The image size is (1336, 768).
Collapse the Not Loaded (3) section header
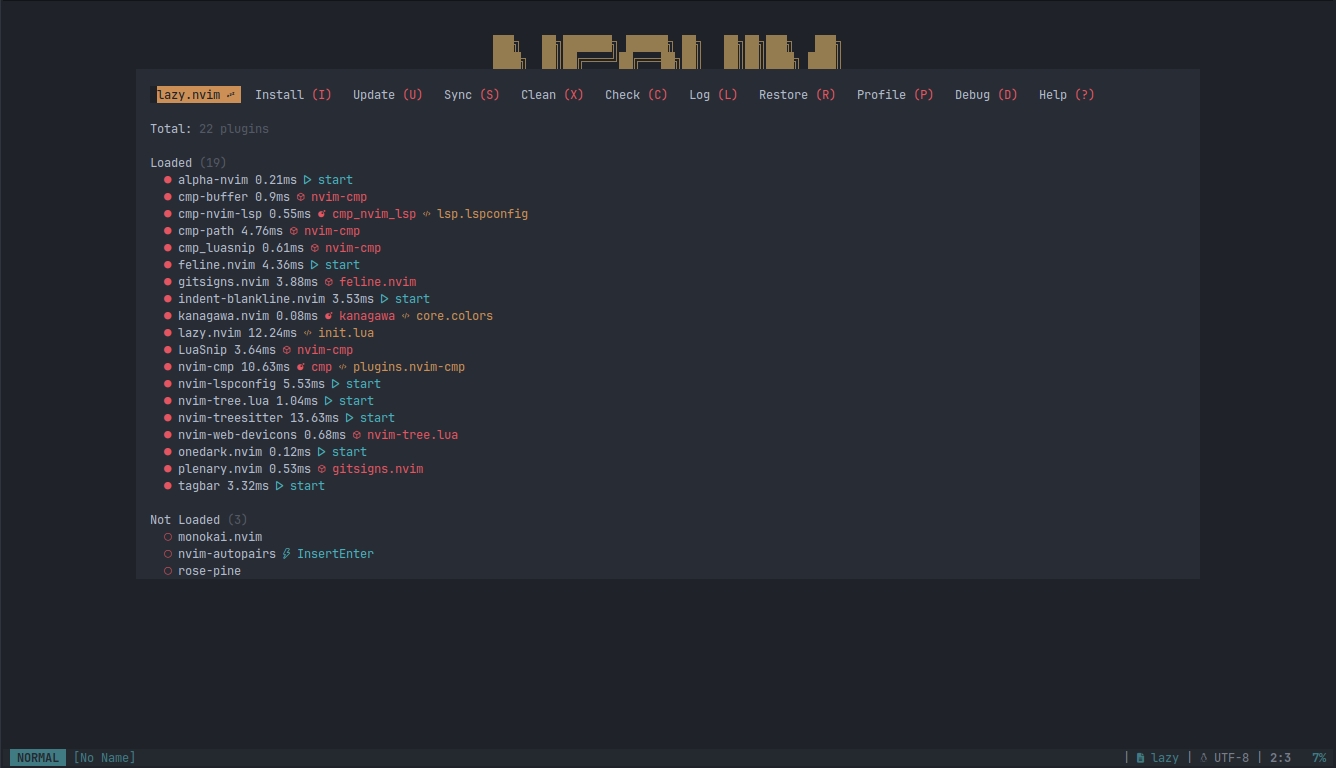199,520
